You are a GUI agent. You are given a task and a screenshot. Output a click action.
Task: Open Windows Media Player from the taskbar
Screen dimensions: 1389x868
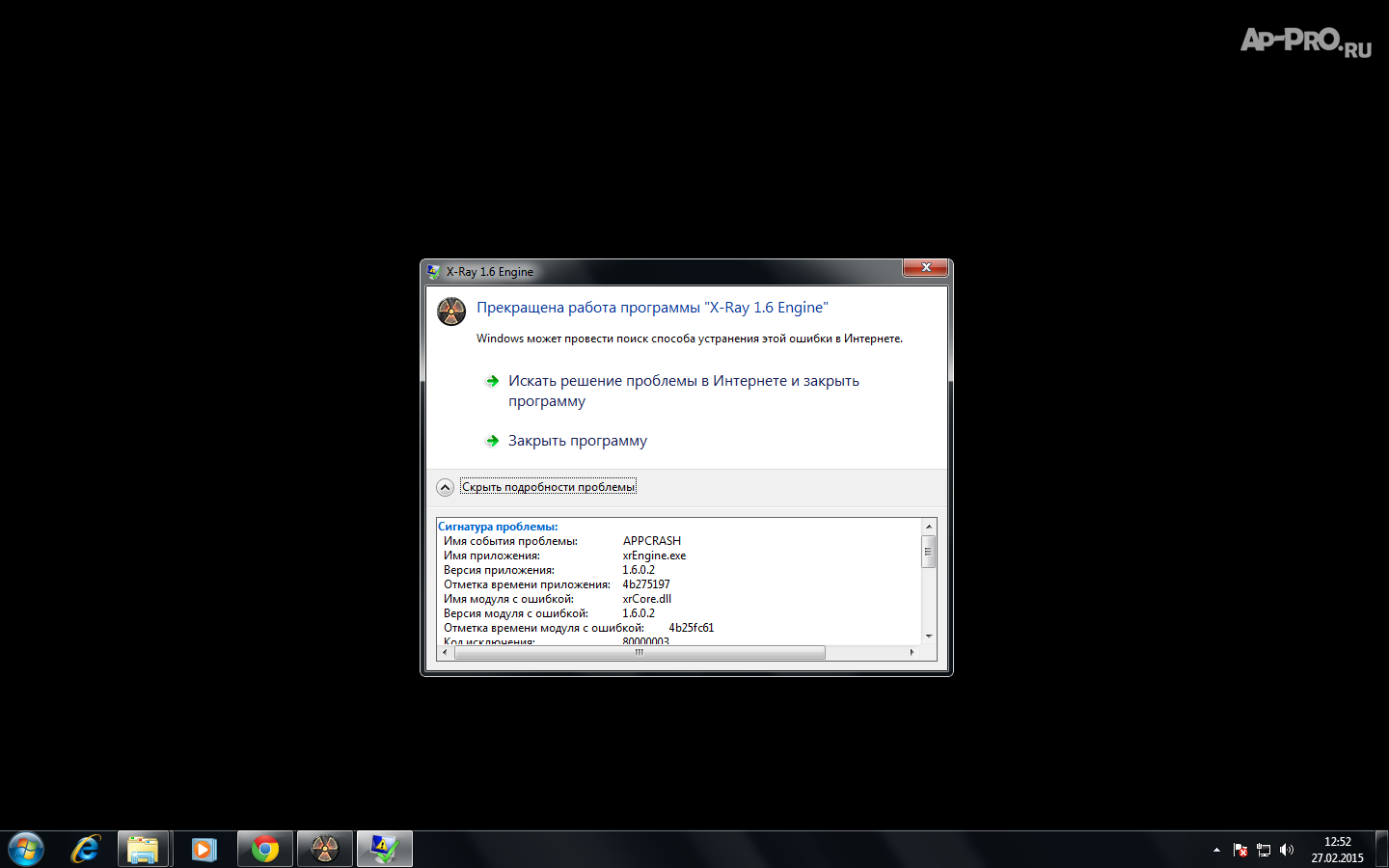[204, 850]
